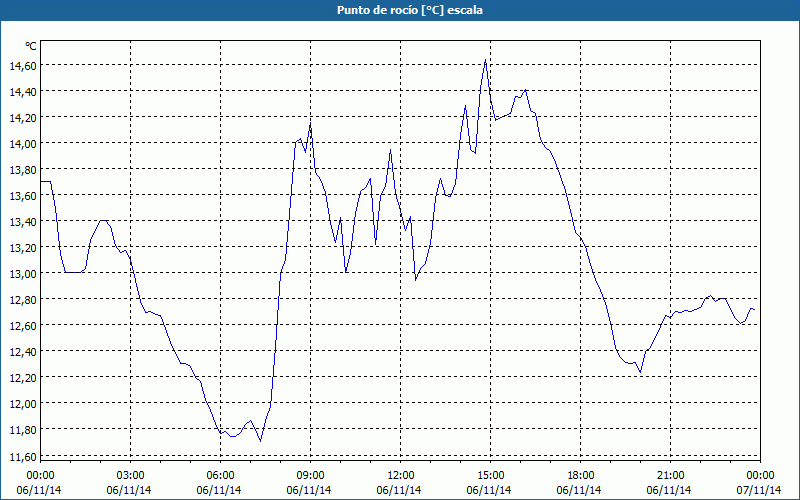Click the °C unit label on the y-axis
This screenshot has height=500, width=800.
(30, 46)
